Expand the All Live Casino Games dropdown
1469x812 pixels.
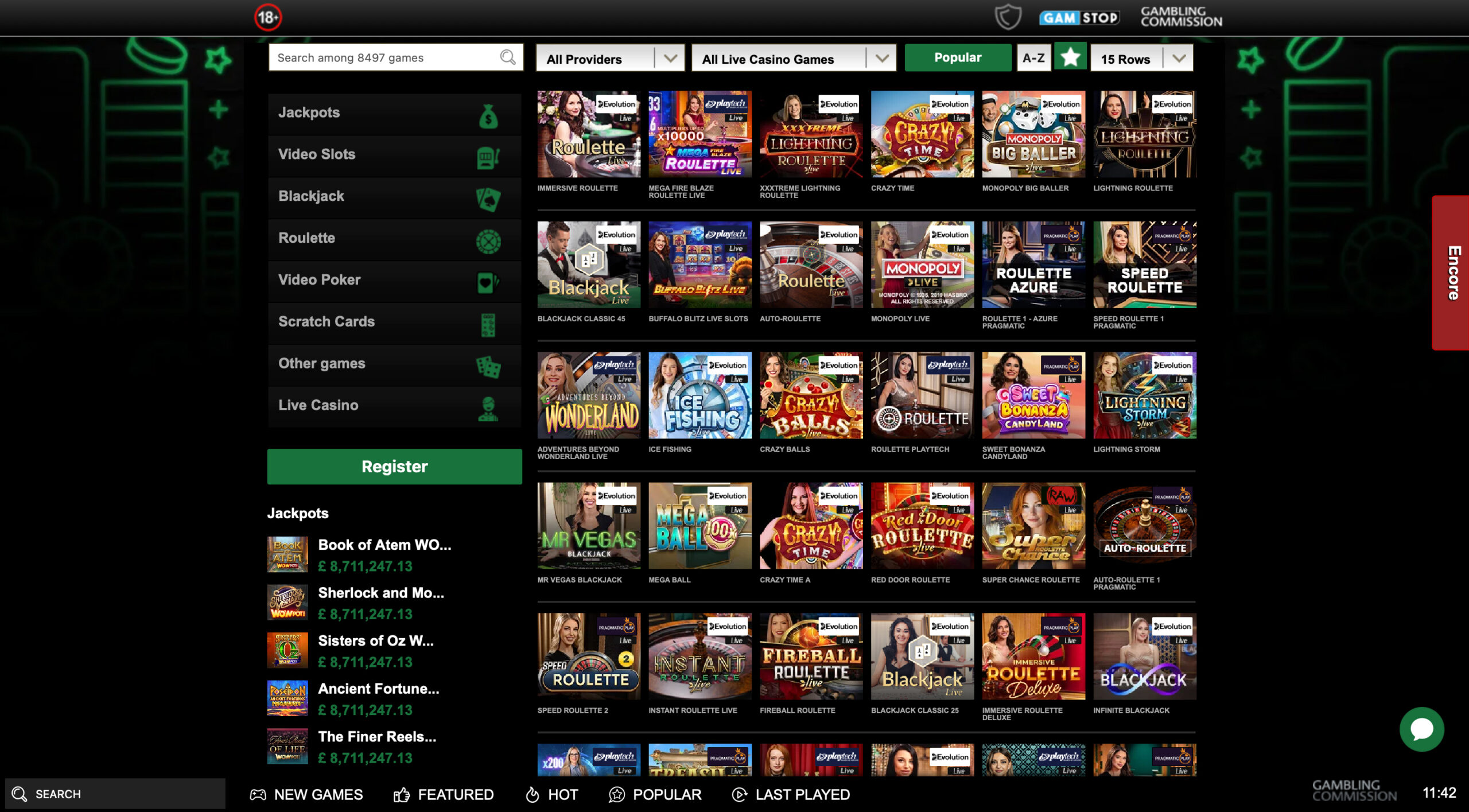click(794, 58)
